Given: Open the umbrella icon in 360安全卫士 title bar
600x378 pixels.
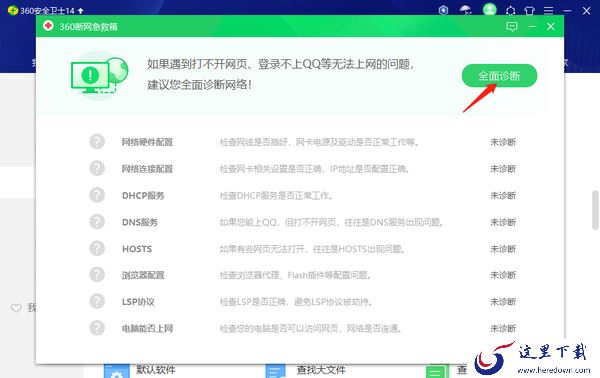Looking at the screenshot, I should coord(466,10).
